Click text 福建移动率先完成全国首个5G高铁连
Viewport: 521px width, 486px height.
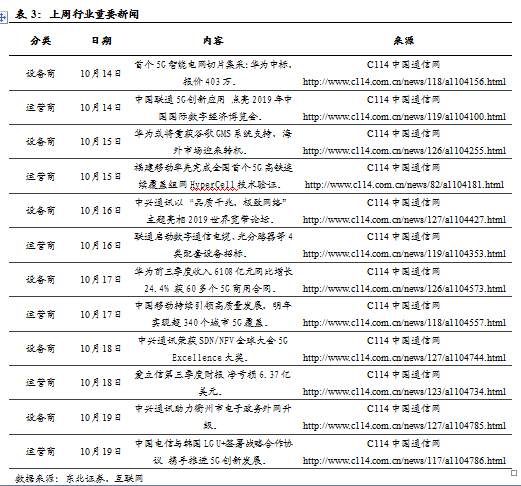(213, 168)
